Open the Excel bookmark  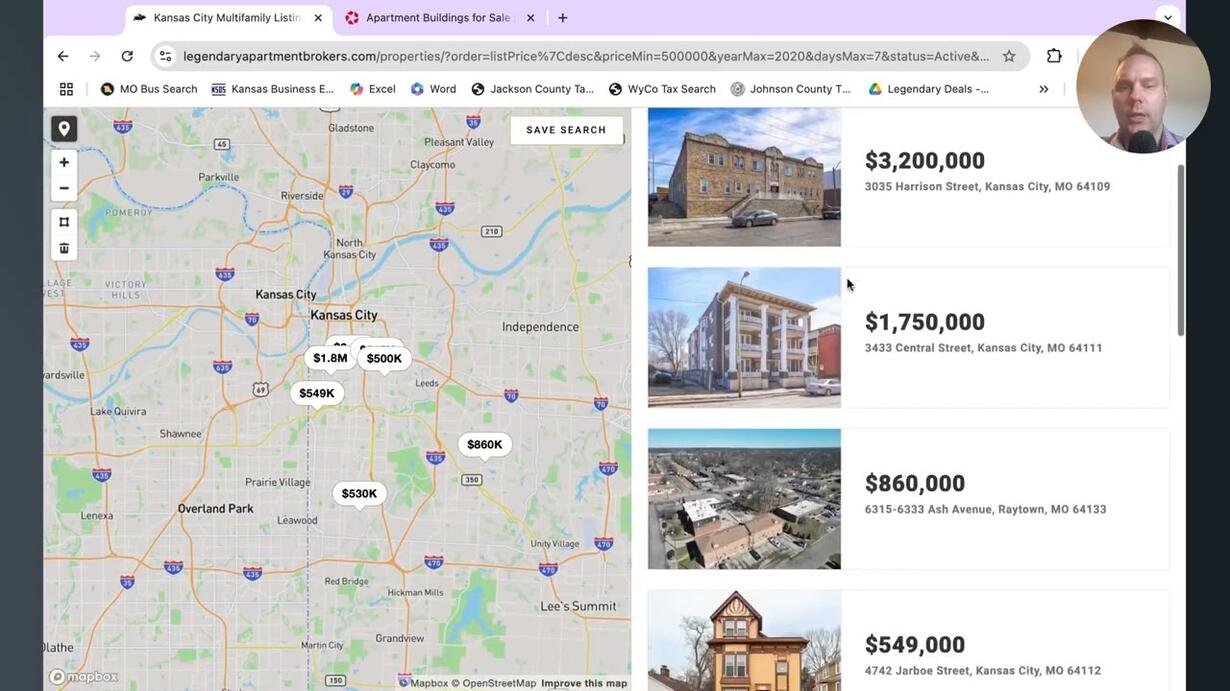tap(373, 89)
